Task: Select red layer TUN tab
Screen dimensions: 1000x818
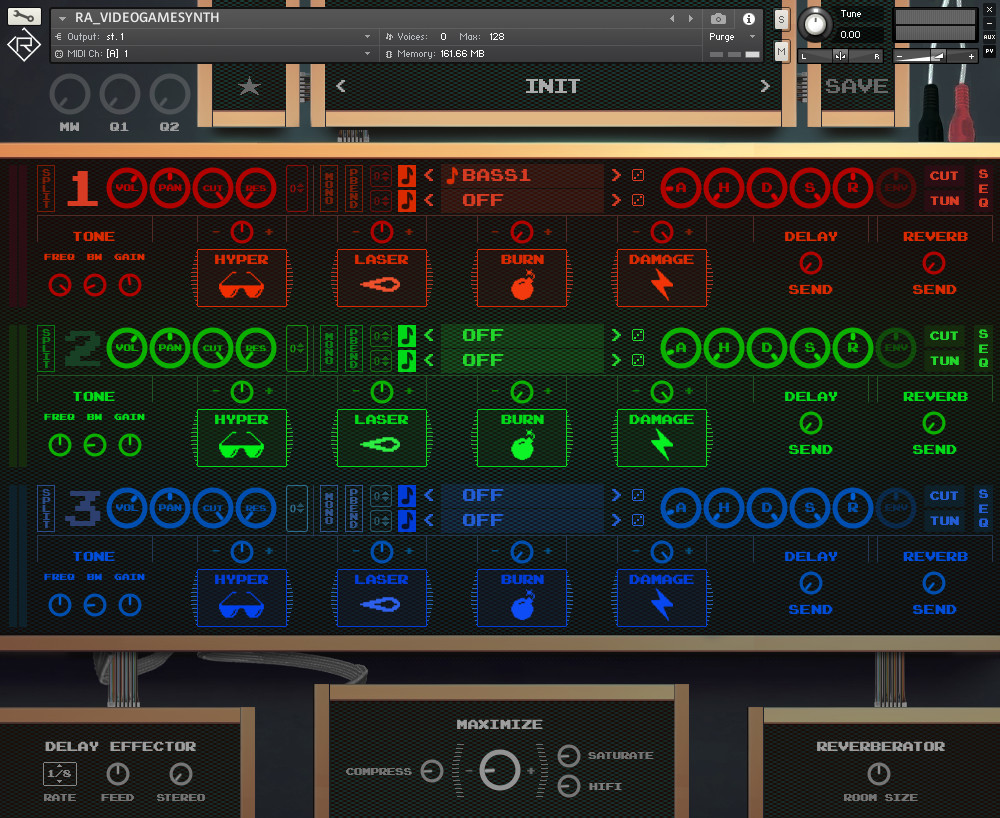Action: tap(944, 200)
